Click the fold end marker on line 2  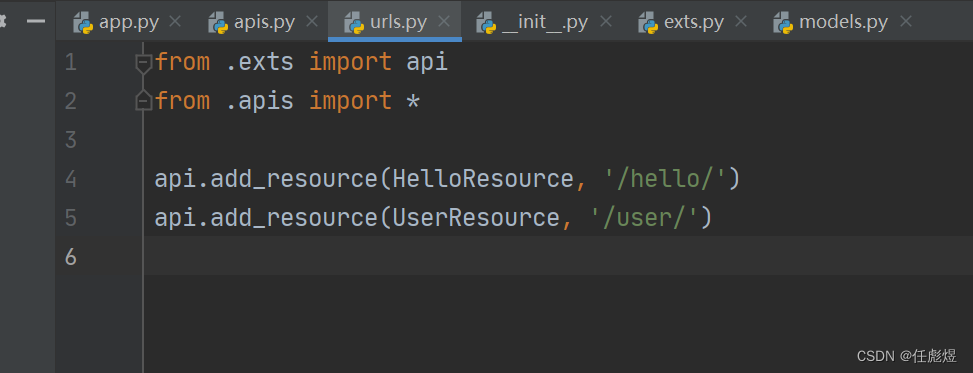tap(143, 101)
